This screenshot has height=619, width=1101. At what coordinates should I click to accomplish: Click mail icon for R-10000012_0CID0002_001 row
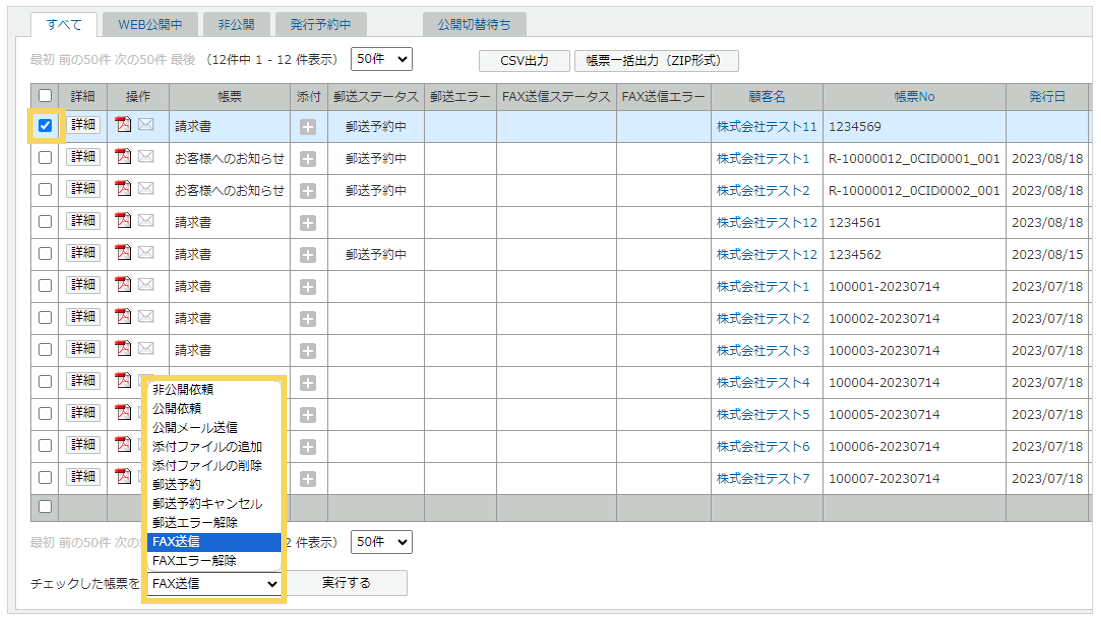(146, 190)
